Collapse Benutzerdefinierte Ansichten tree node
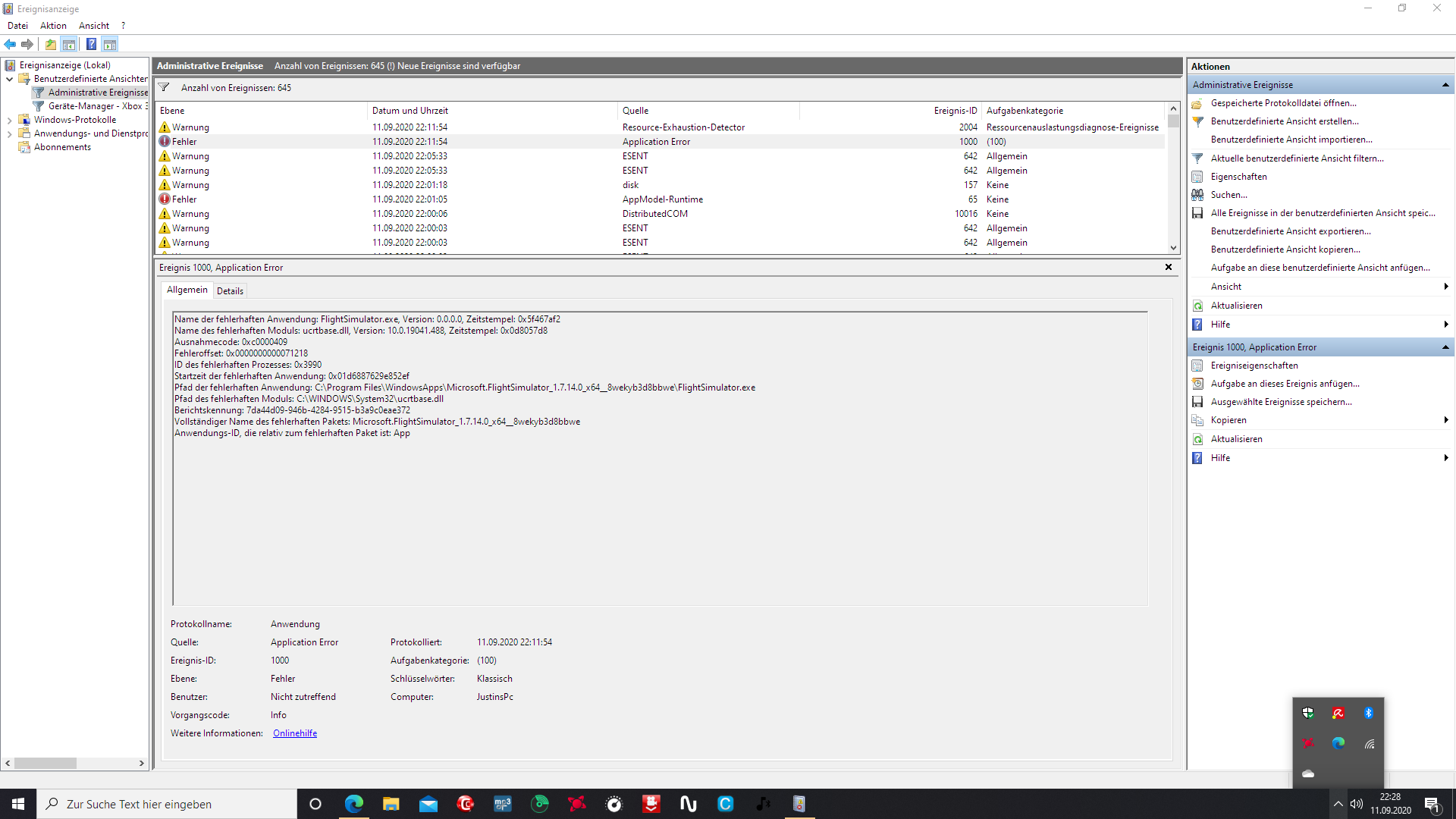 9,79
